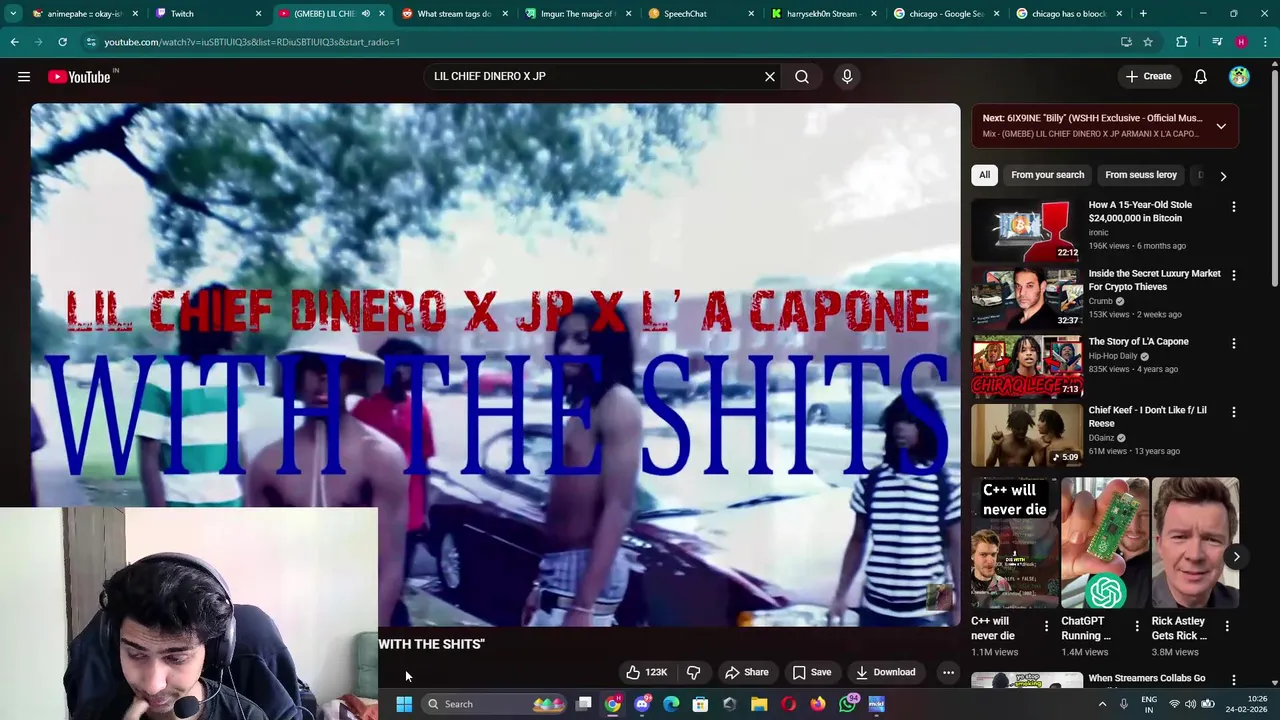This screenshot has width=1280, height=720.
Task: Open browser extensions puzzle icon
Action: pos(1182,42)
